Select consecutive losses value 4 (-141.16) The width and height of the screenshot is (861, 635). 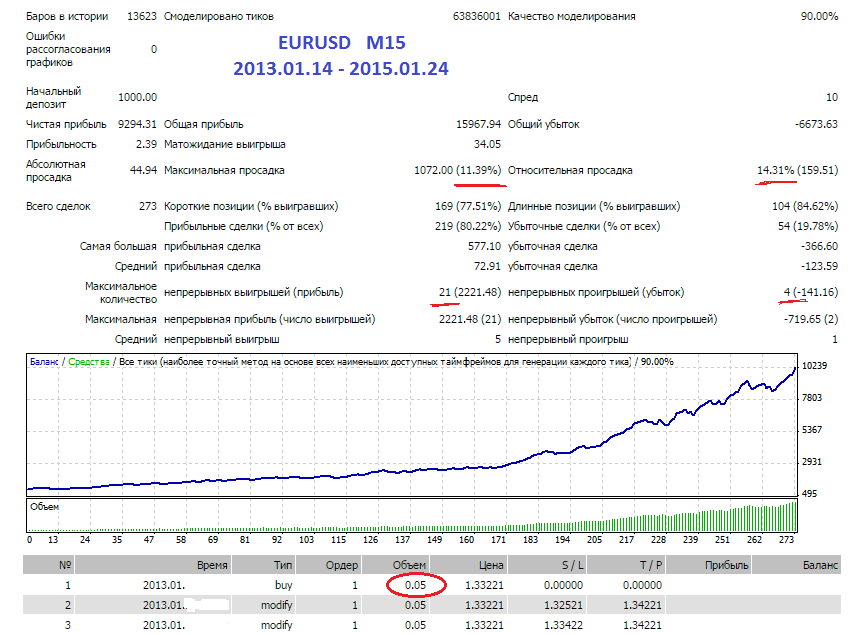point(810,292)
